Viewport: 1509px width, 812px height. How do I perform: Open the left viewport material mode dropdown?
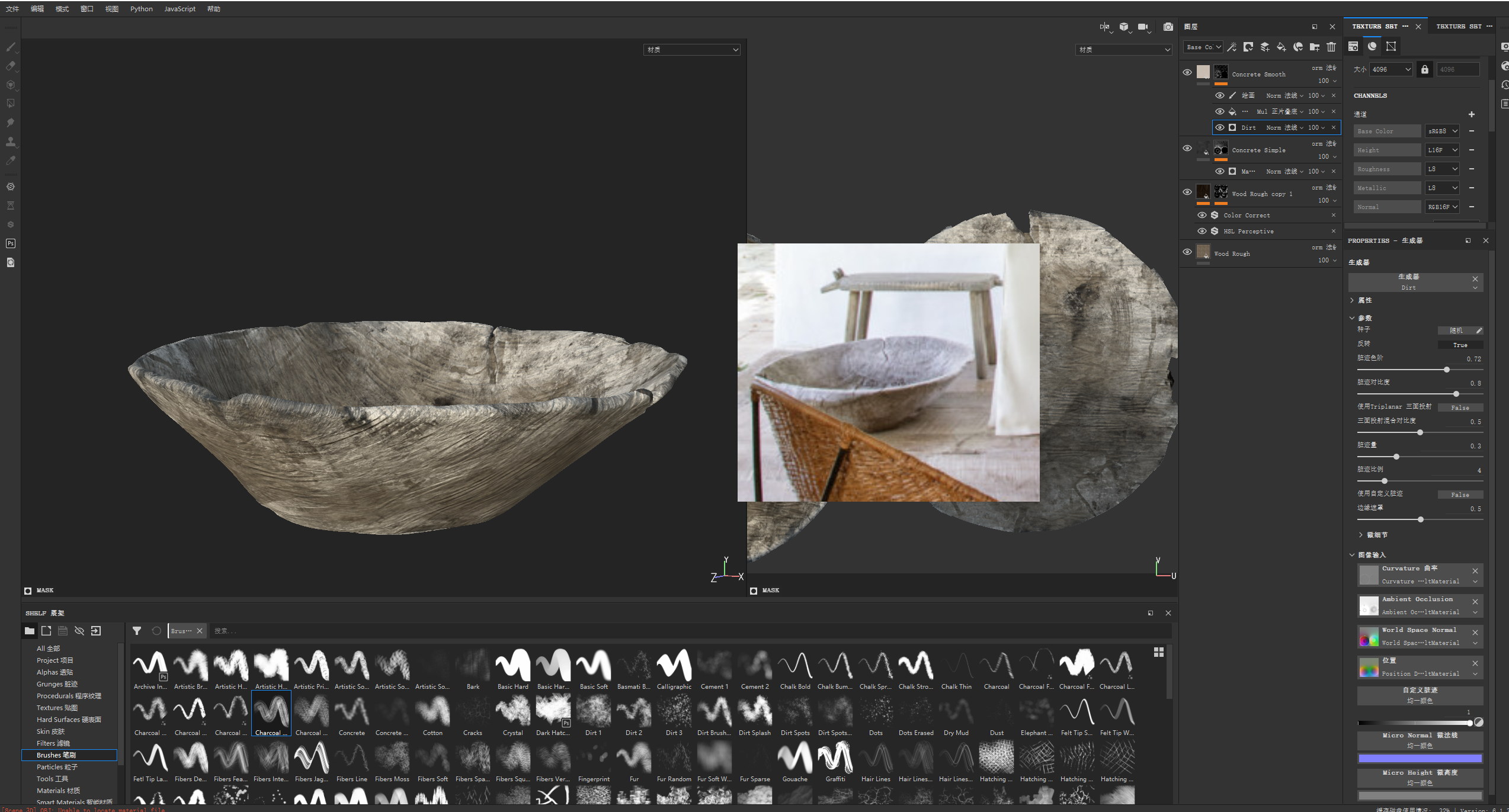tap(691, 50)
